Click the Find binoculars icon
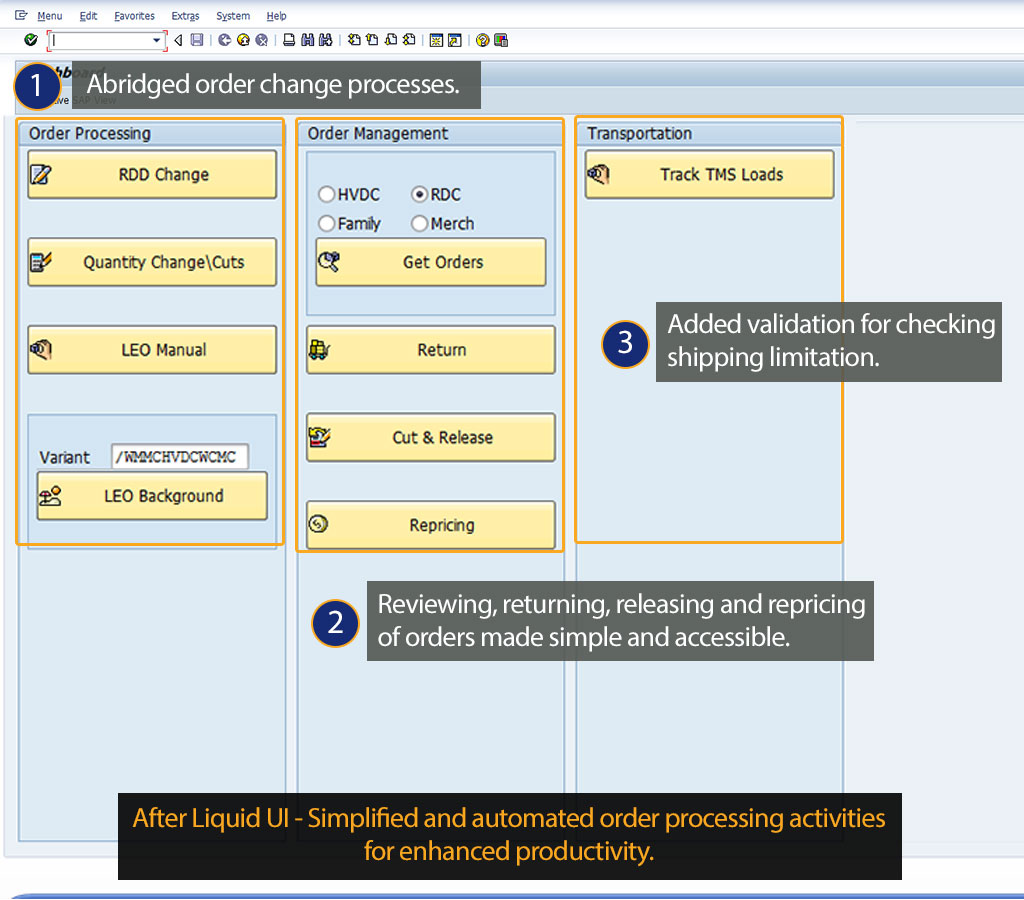The image size is (1024, 900). click(x=307, y=40)
